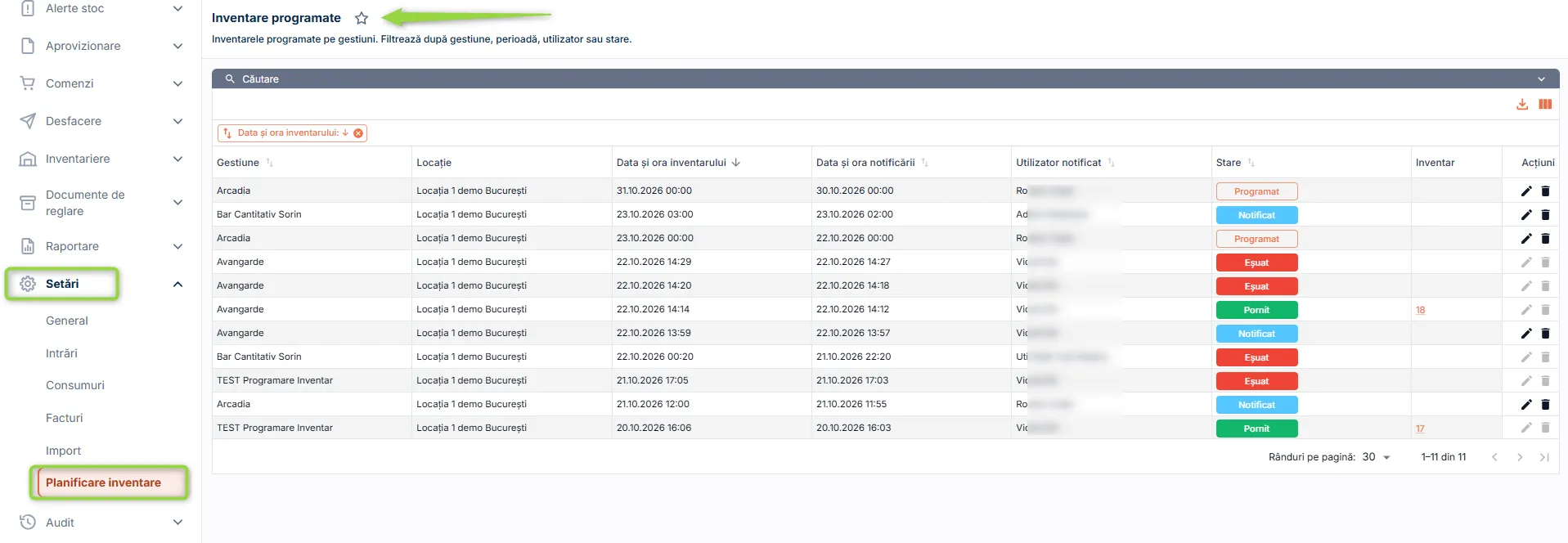Sort the table by Stare column
This screenshot has height=543, width=1568.
click(x=1251, y=163)
